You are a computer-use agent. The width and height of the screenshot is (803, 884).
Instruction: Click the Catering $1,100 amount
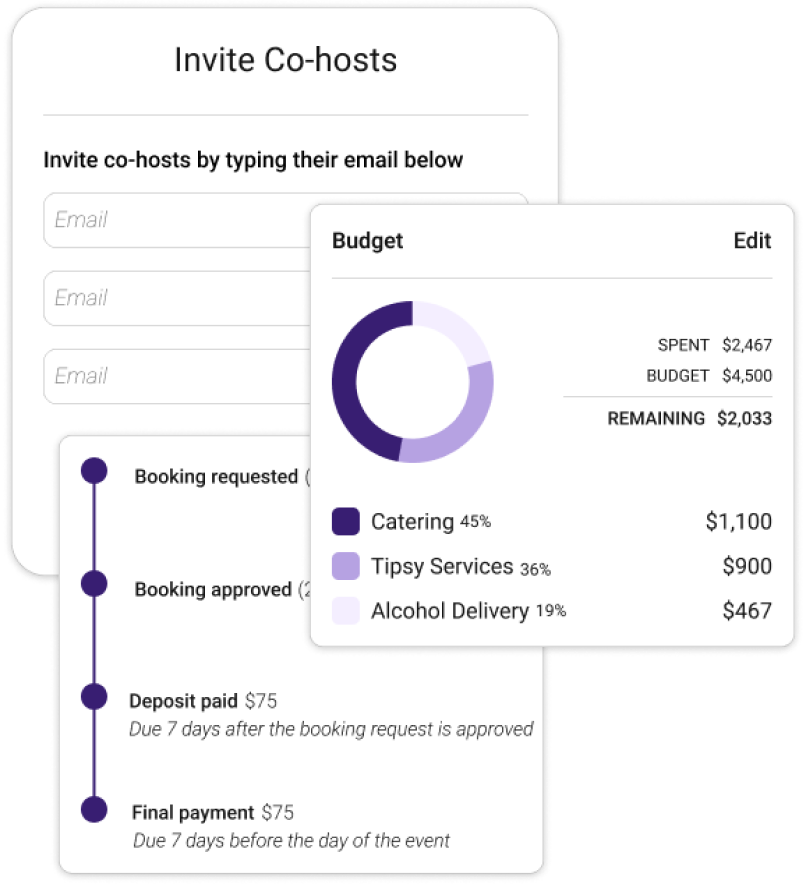pos(738,521)
